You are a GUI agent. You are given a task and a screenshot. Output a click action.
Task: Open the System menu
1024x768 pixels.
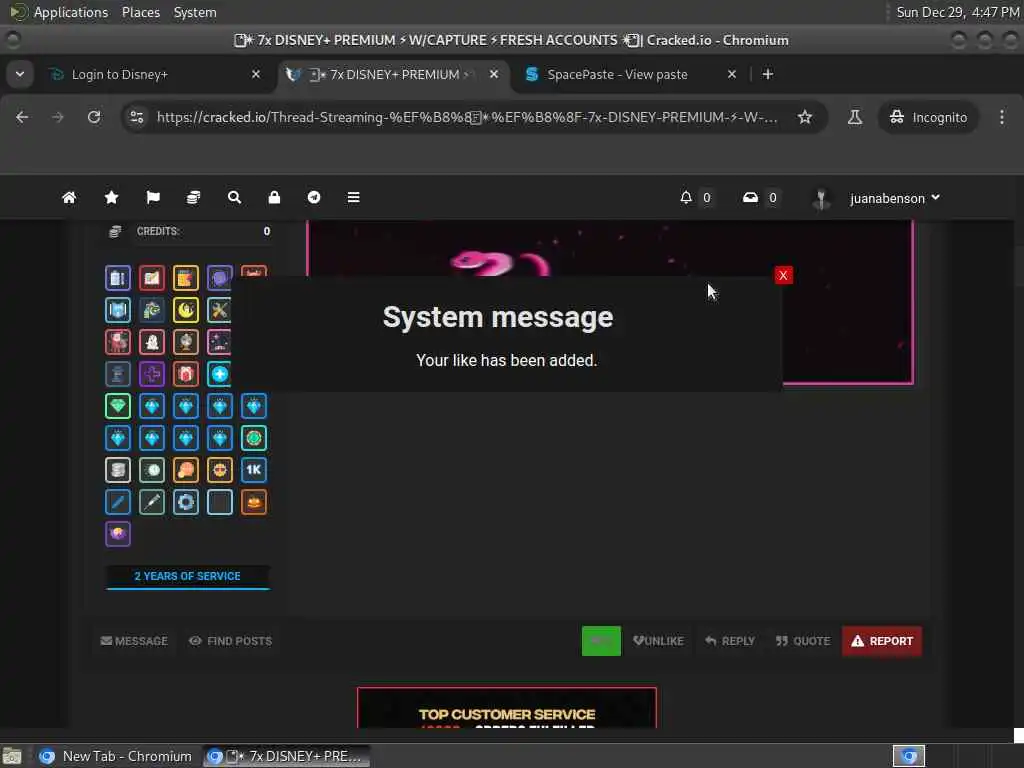[x=195, y=12]
